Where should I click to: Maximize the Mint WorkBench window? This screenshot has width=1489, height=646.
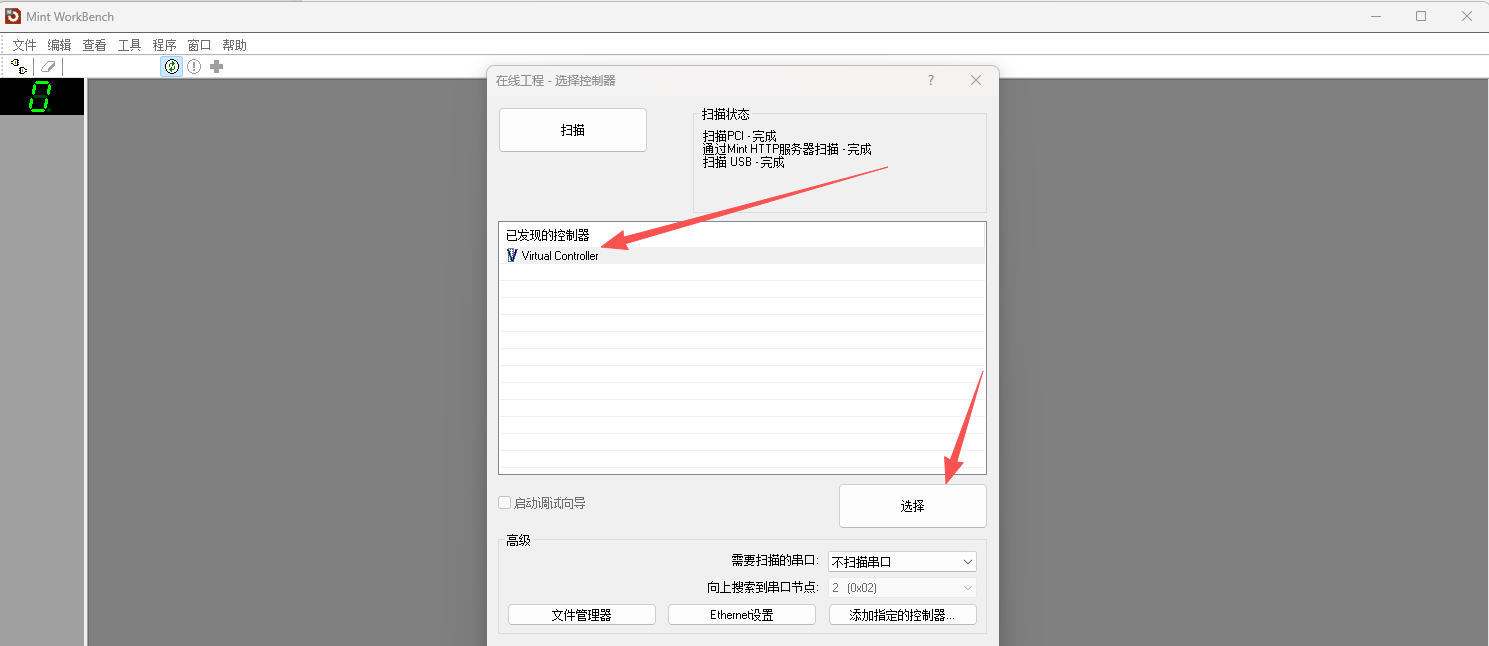pos(1421,16)
